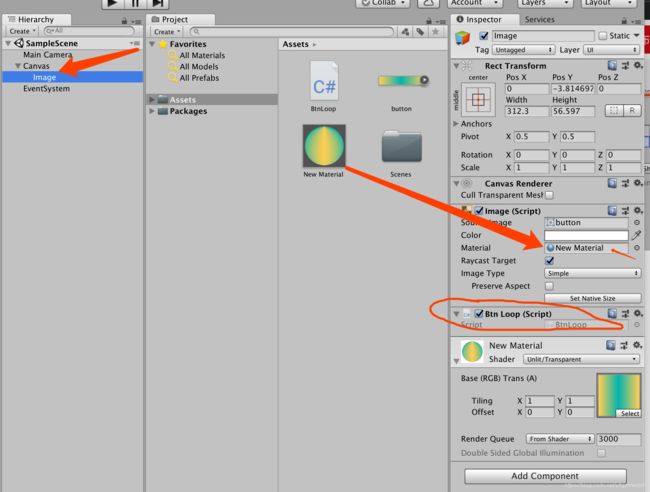Switch to the Hierarchy tab
The height and width of the screenshot is (492, 650).
[x=36, y=19]
